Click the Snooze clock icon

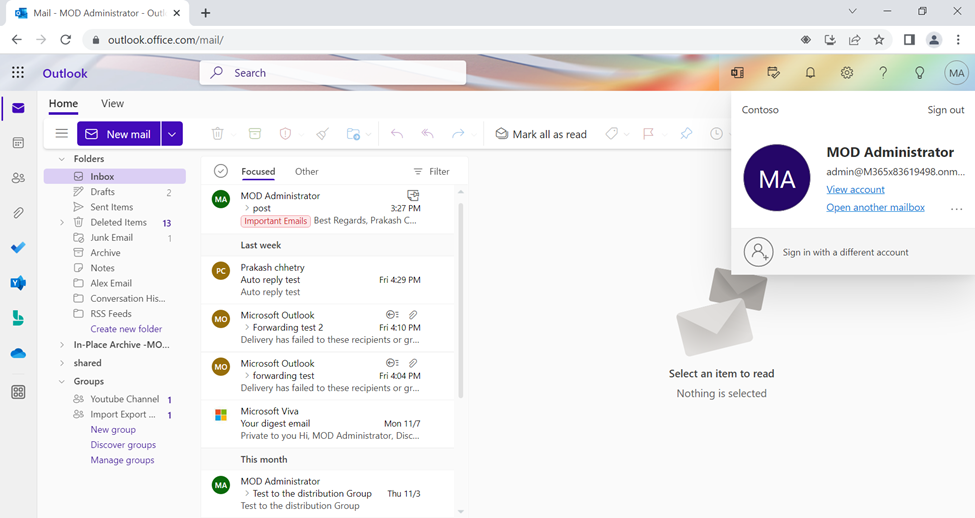pos(716,134)
